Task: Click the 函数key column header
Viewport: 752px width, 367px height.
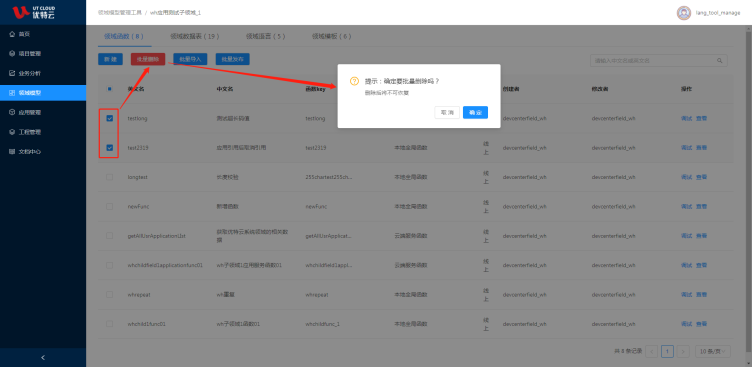Action: 316,89
